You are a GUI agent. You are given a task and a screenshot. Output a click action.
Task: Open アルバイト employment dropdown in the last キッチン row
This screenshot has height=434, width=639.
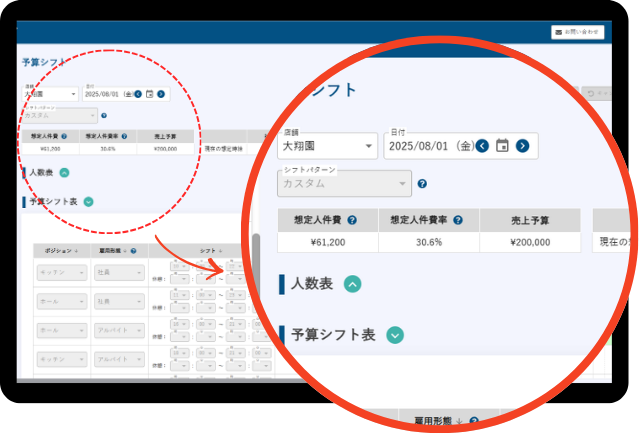[119, 359]
